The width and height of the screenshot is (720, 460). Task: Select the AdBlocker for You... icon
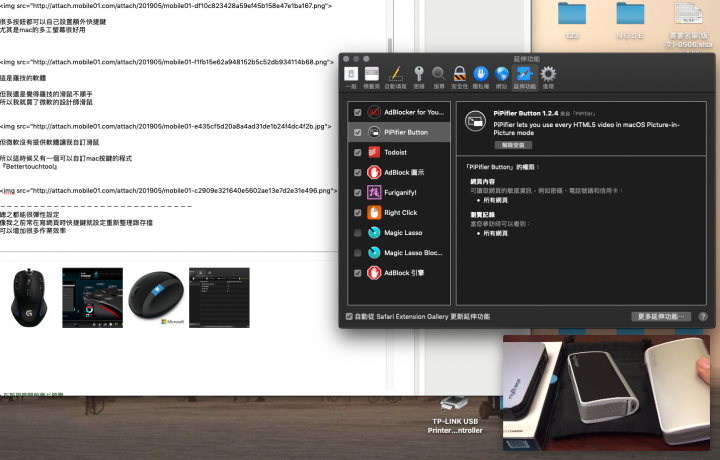point(374,112)
